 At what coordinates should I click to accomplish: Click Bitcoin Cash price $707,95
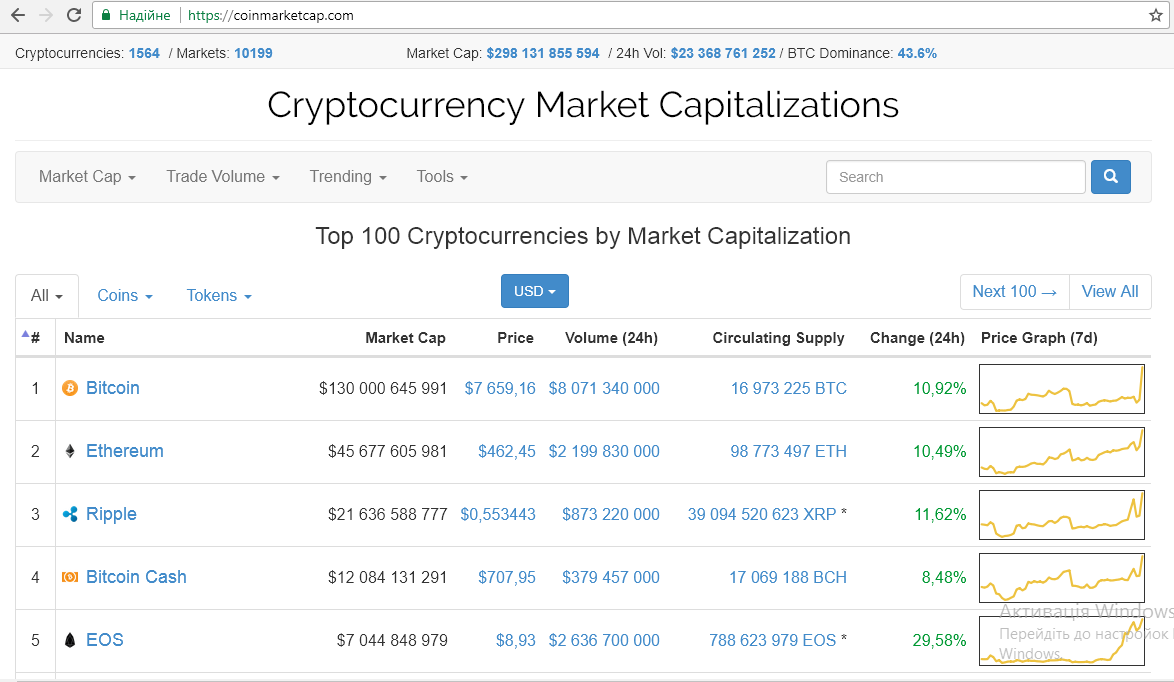coord(507,577)
